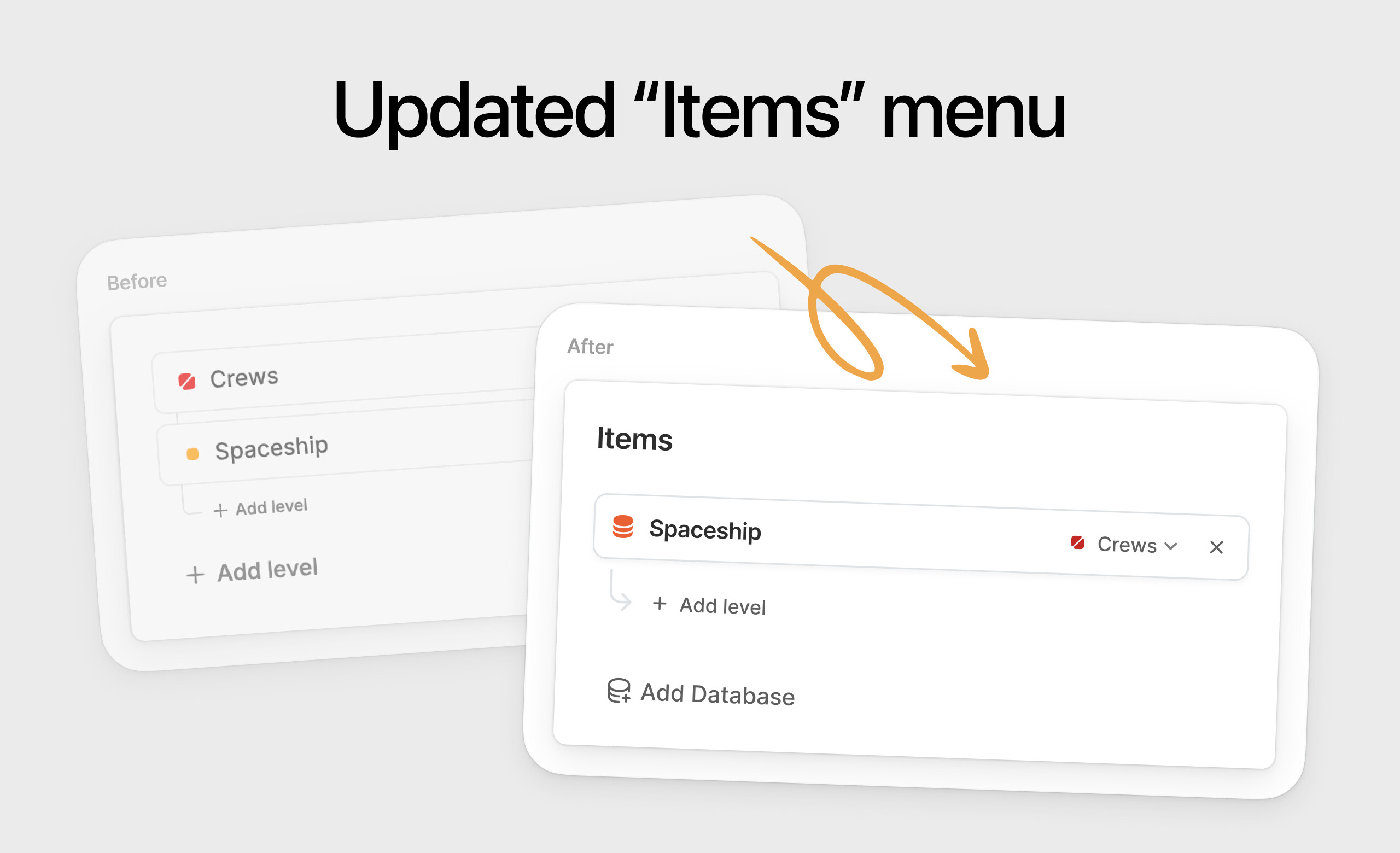
Task: Remove Spaceship row with the X icon
Action: [1216, 547]
